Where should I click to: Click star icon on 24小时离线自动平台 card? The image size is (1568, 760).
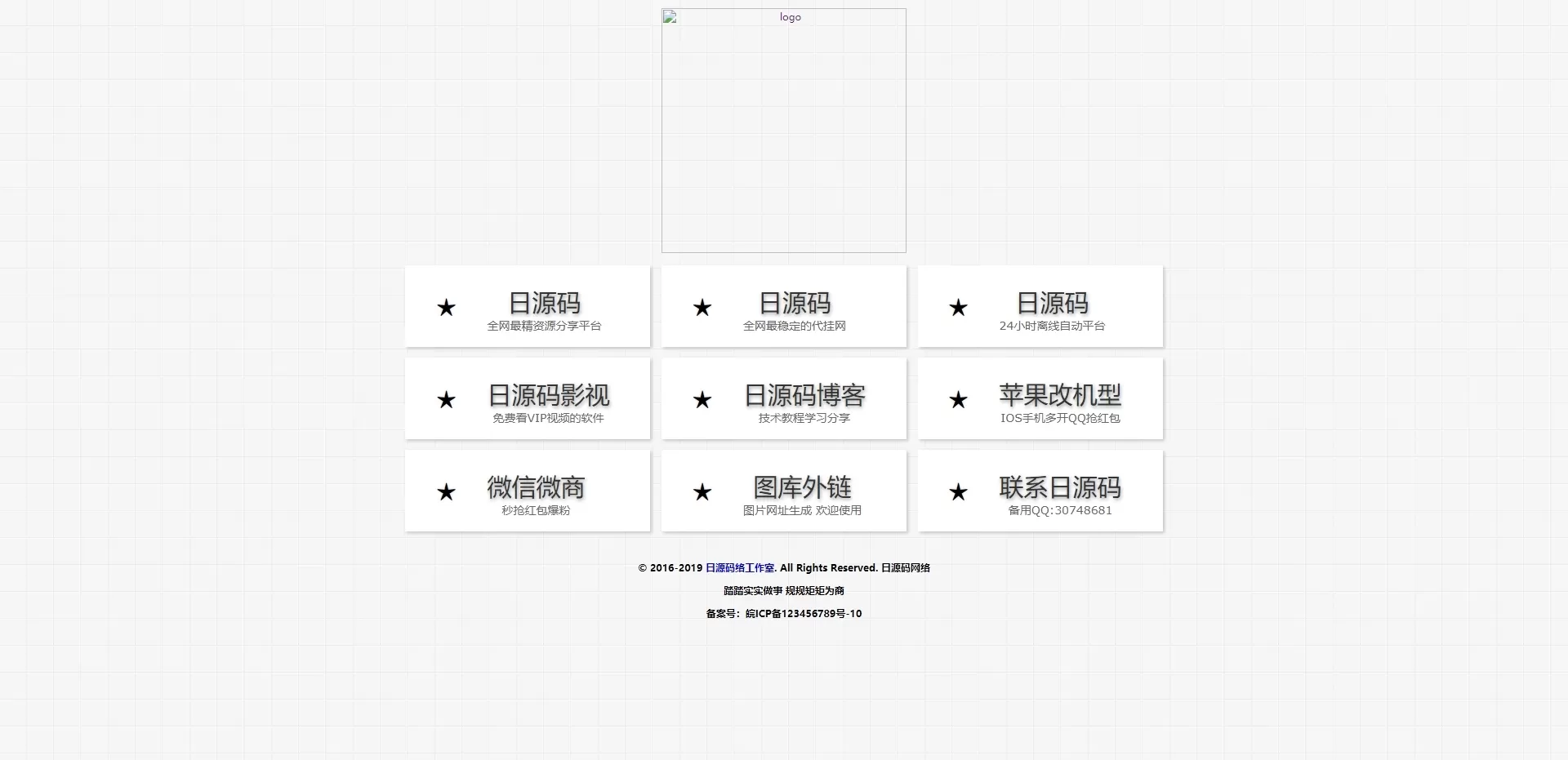pyautogui.click(x=958, y=308)
